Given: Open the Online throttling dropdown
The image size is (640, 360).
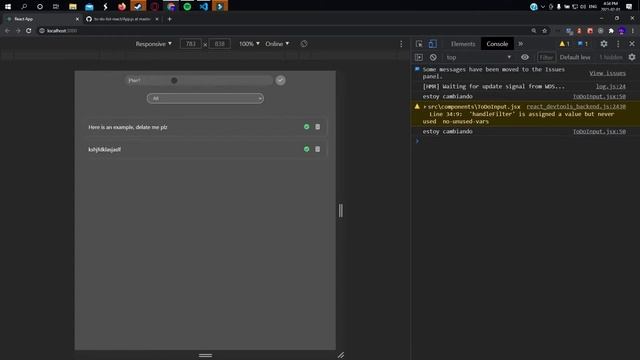Looking at the screenshot, I should pyautogui.click(x=277, y=44).
